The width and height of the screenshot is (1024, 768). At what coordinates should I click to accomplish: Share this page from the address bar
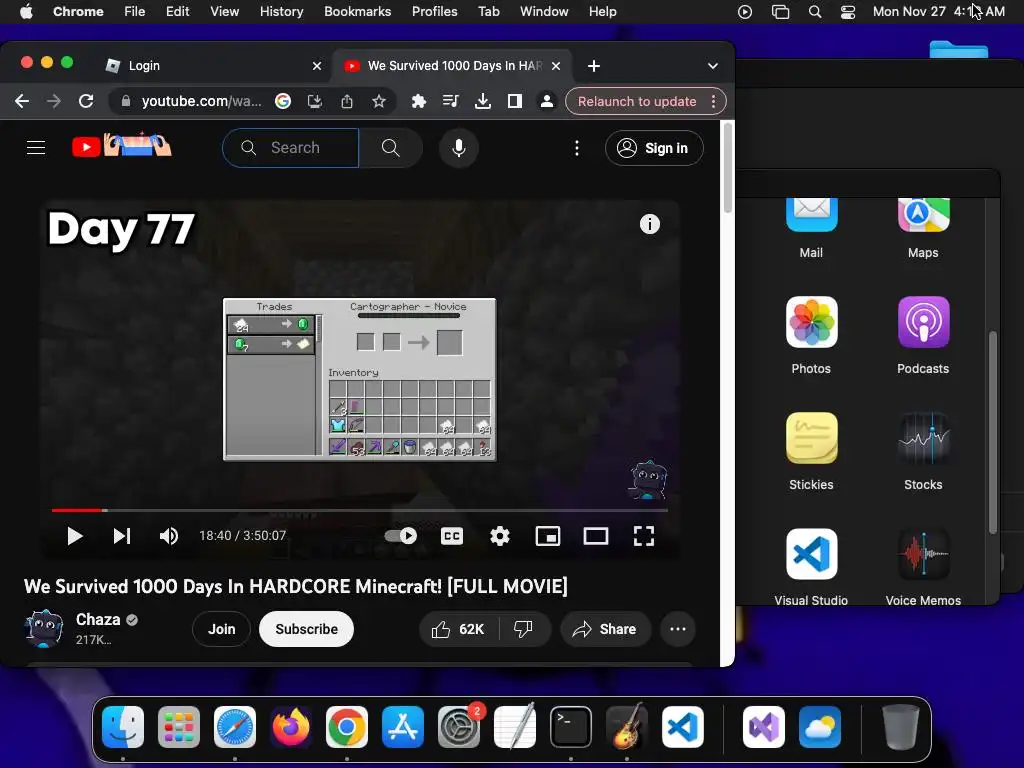click(347, 101)
